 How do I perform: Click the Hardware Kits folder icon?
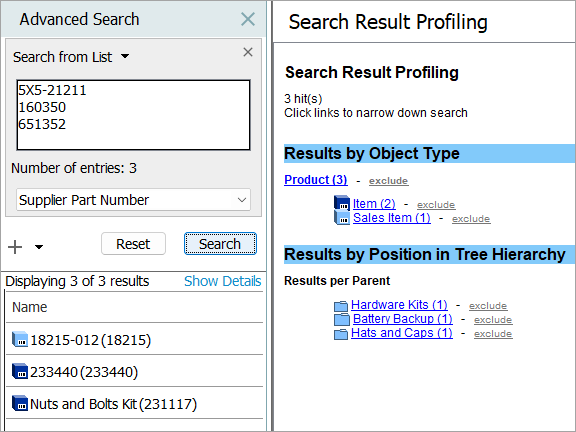point(341,306)
